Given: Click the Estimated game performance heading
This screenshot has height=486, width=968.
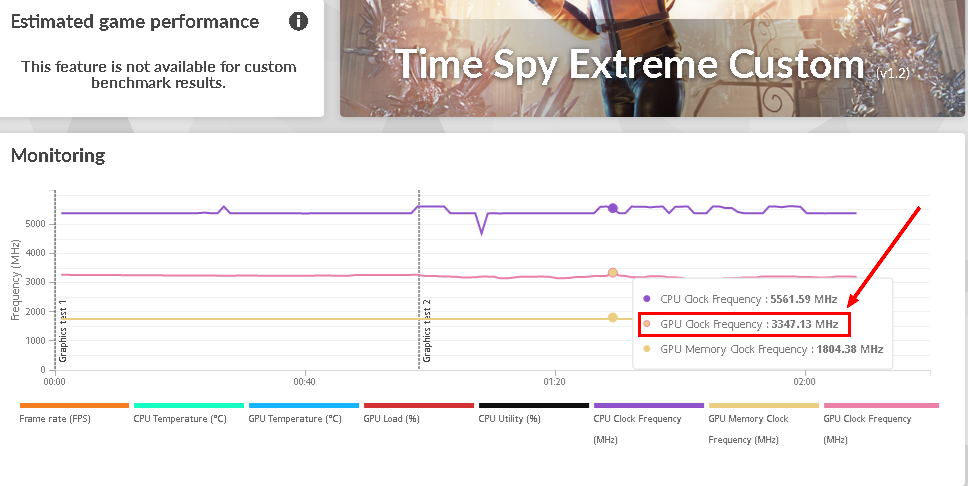Looking at the screenshot, I should [x=135, y=22].
